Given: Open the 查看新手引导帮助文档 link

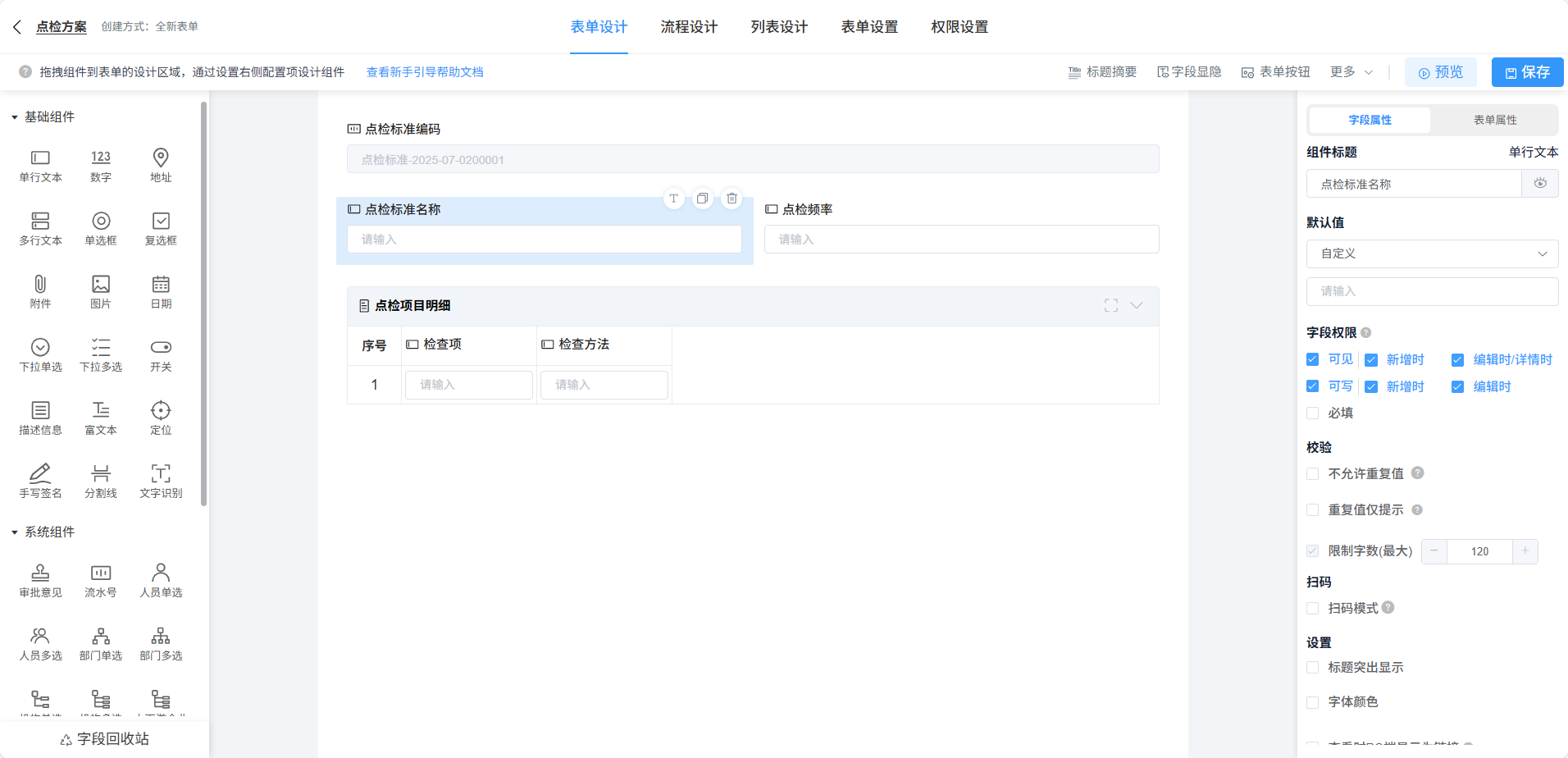Looking at the screenshot, I should click(425, 72).
